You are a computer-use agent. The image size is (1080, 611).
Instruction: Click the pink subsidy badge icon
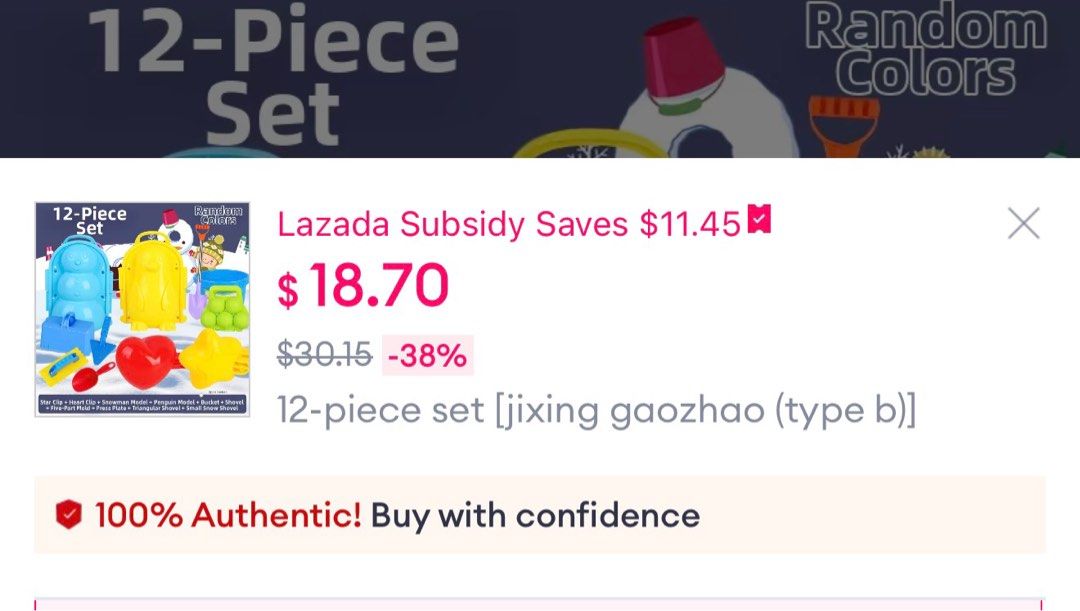point(760,220)
